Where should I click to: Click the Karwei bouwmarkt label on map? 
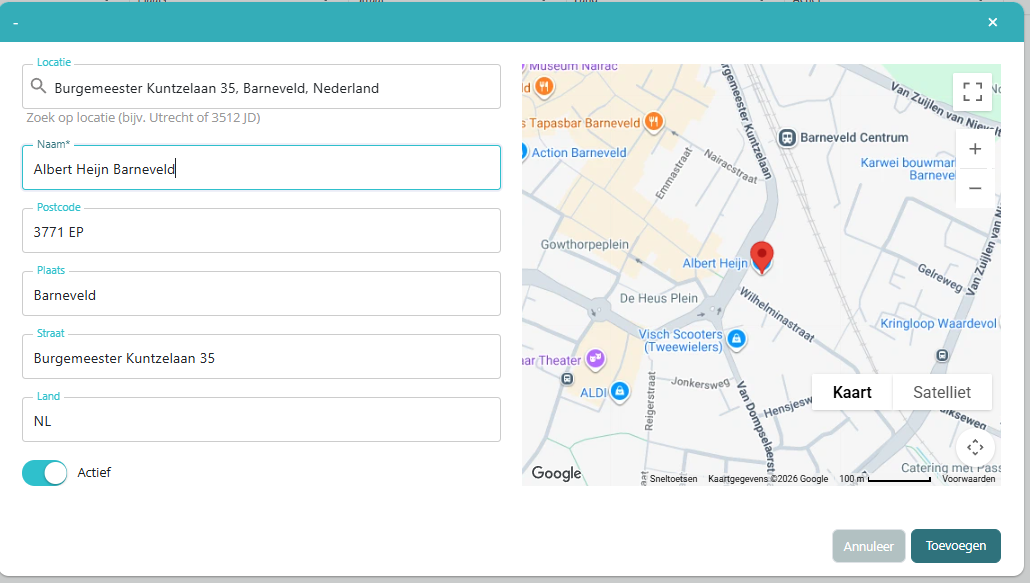coord(908,169)
